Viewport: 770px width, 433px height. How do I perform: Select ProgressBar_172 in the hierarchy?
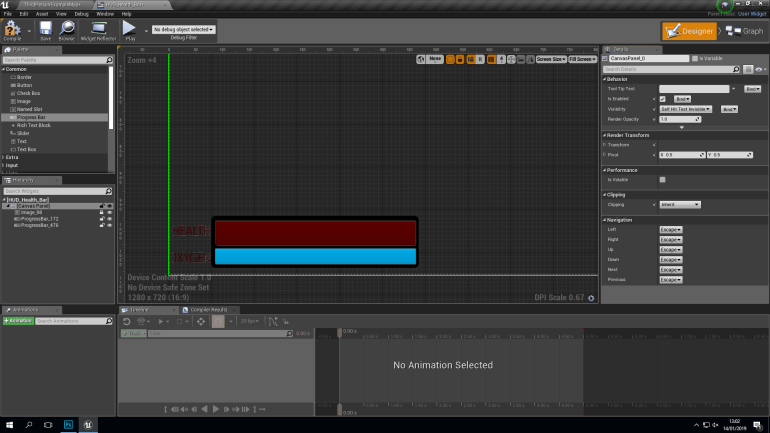pos(39,219)
